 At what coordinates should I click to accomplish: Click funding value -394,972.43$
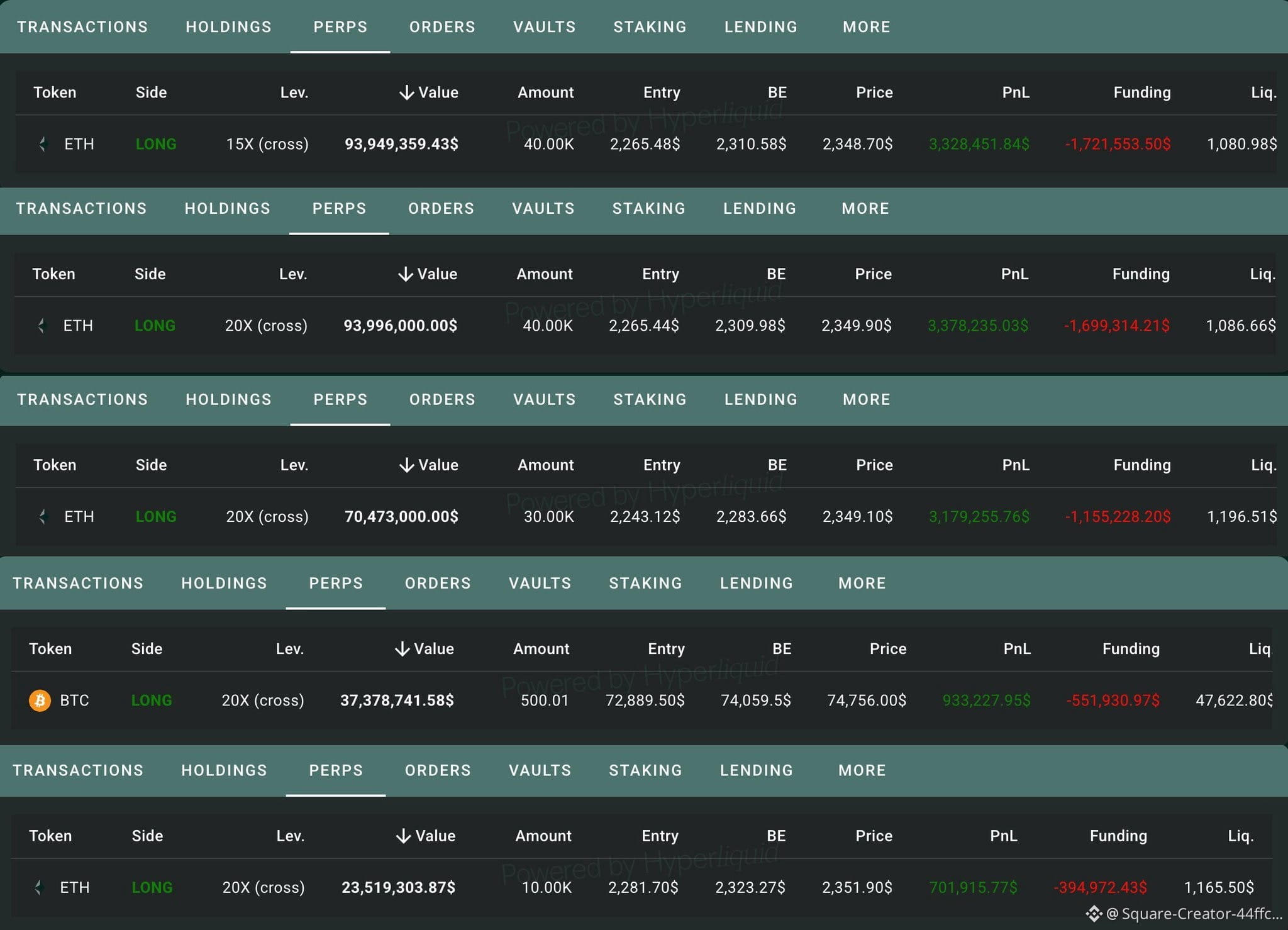(1100, 887)
